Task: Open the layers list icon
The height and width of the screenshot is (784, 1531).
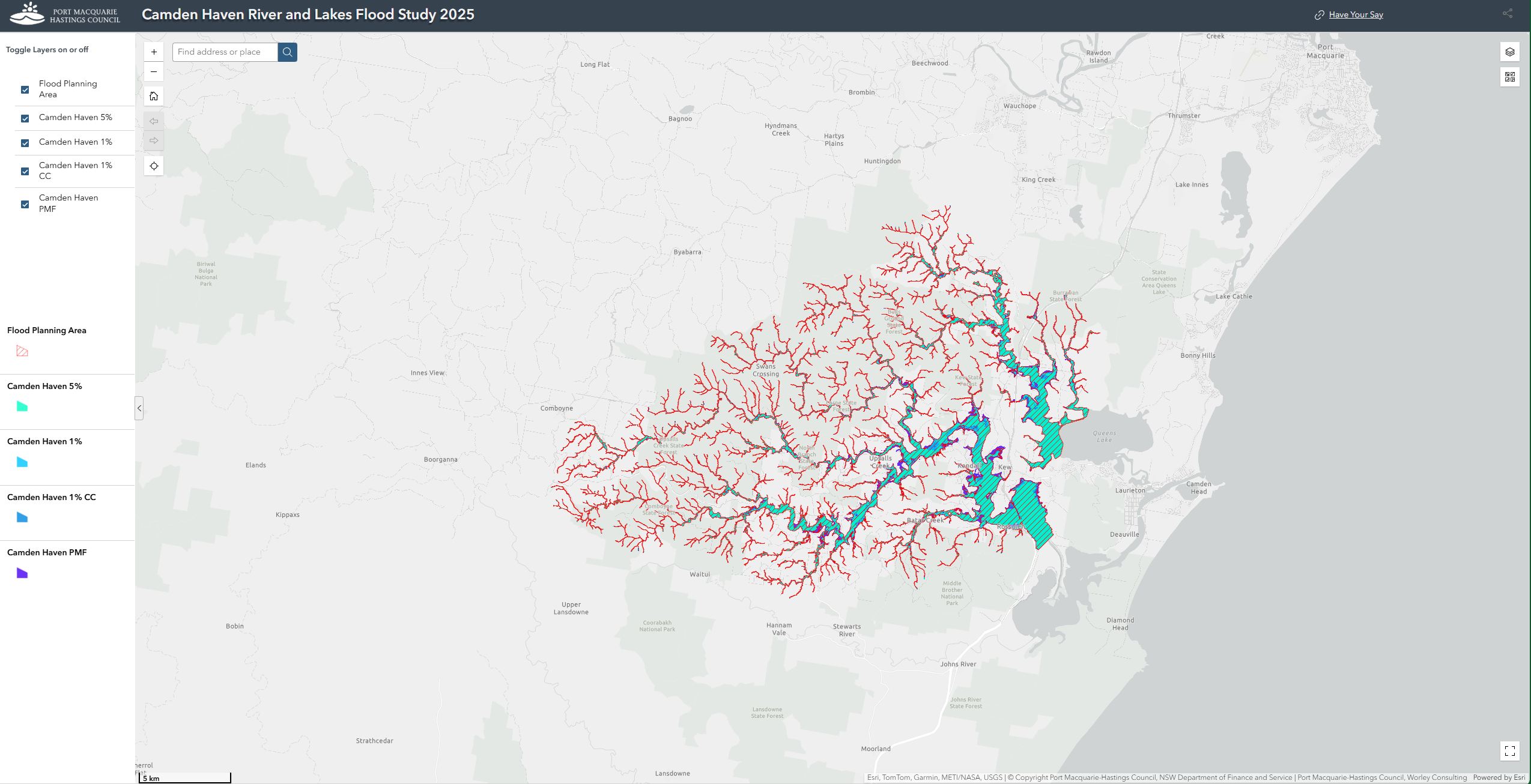Action: [1509, 52]
